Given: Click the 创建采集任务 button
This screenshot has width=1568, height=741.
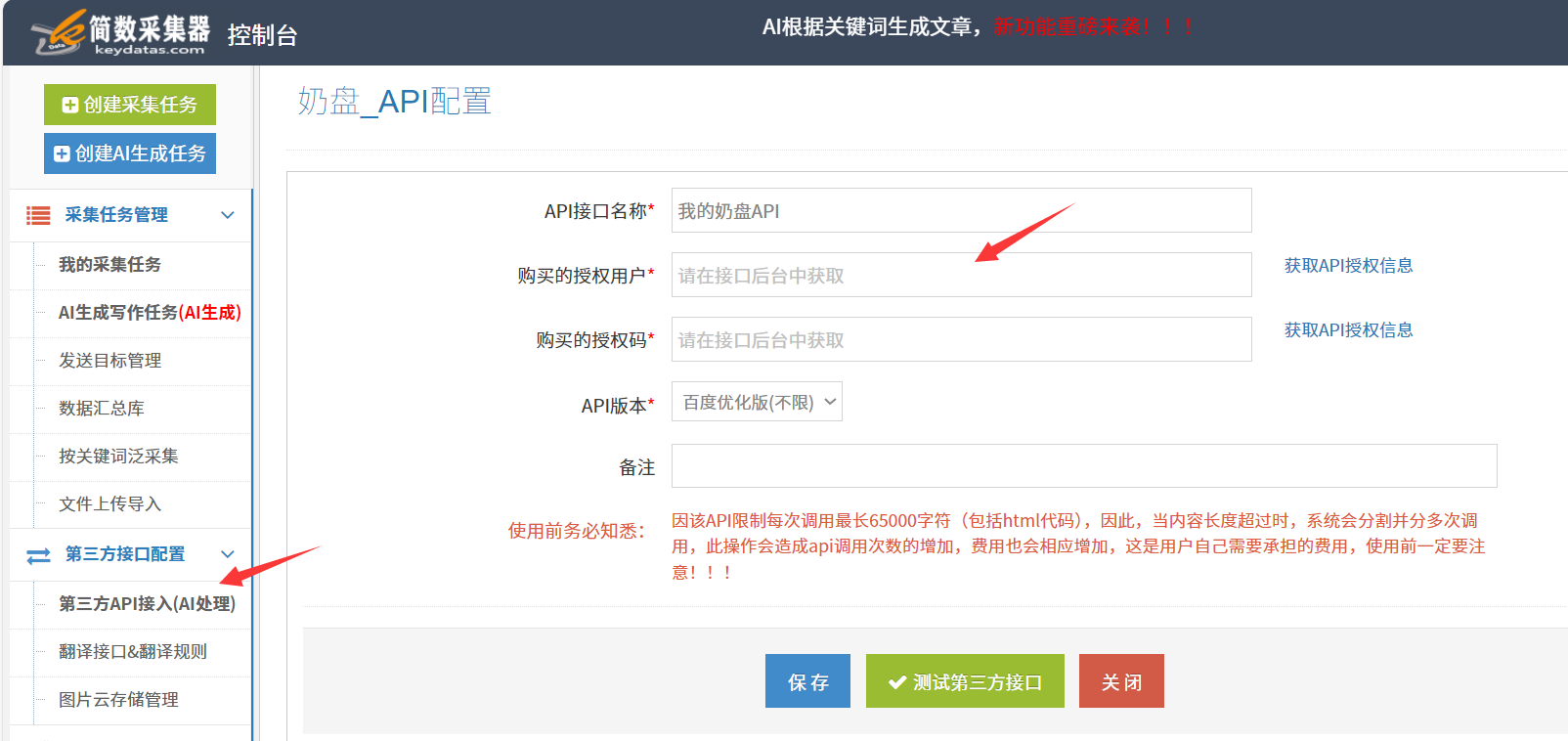Looking at the screenshot, I should click(130, 105).
